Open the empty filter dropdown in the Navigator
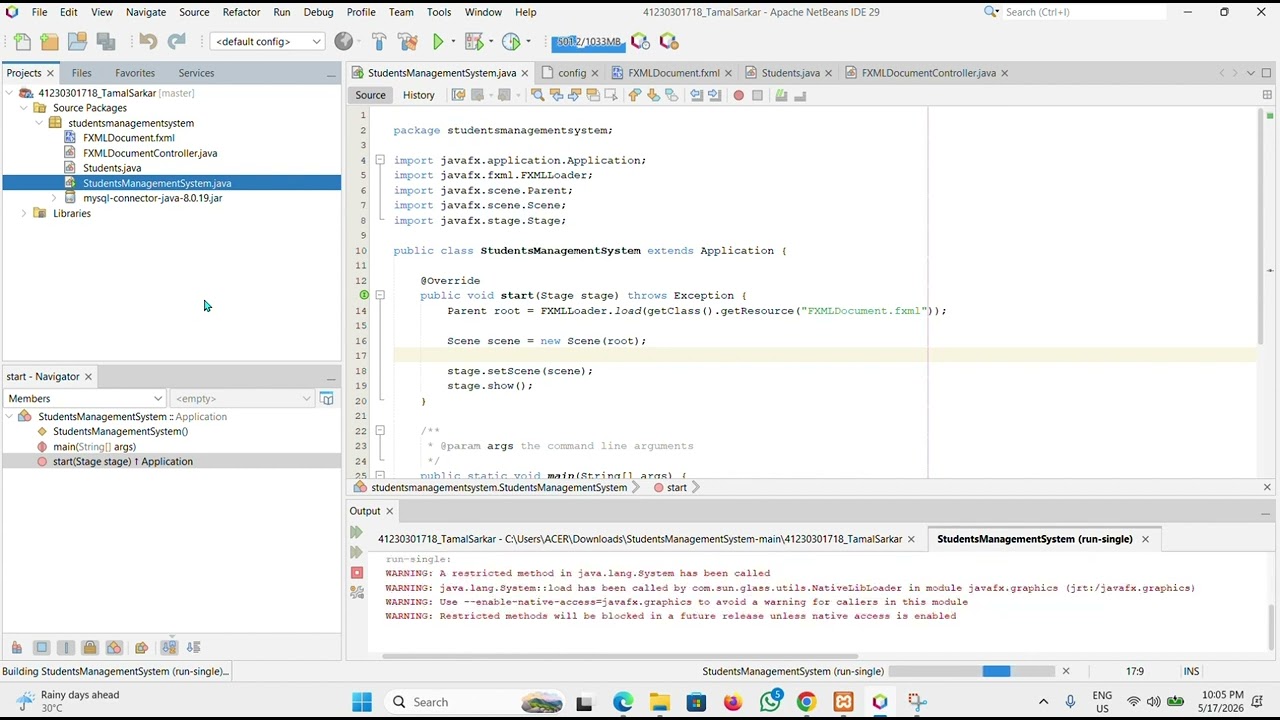This screenshot has width=1280, height=720. 243,399
